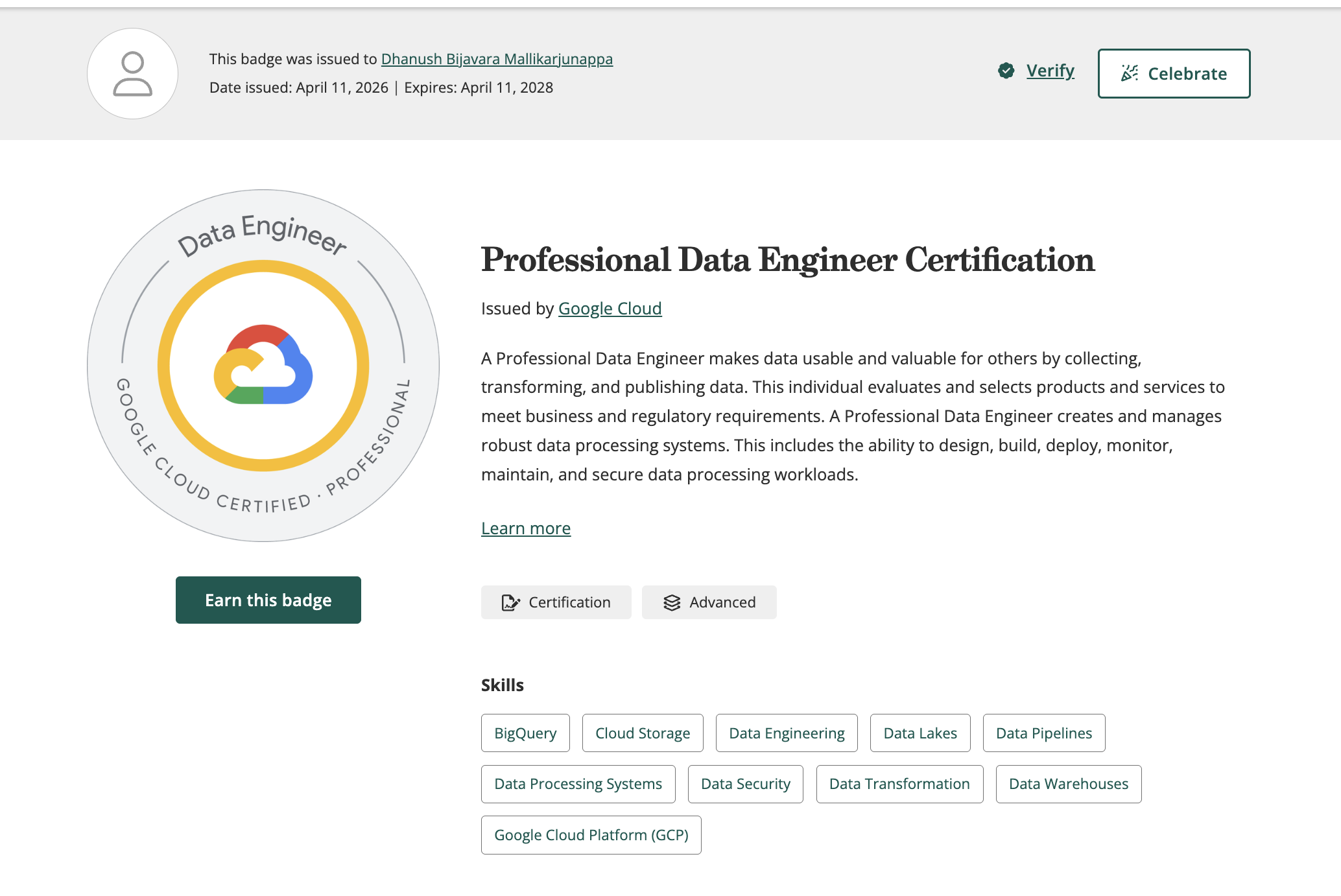Select the Data Warehouses skill tag

pos(1069,784)
